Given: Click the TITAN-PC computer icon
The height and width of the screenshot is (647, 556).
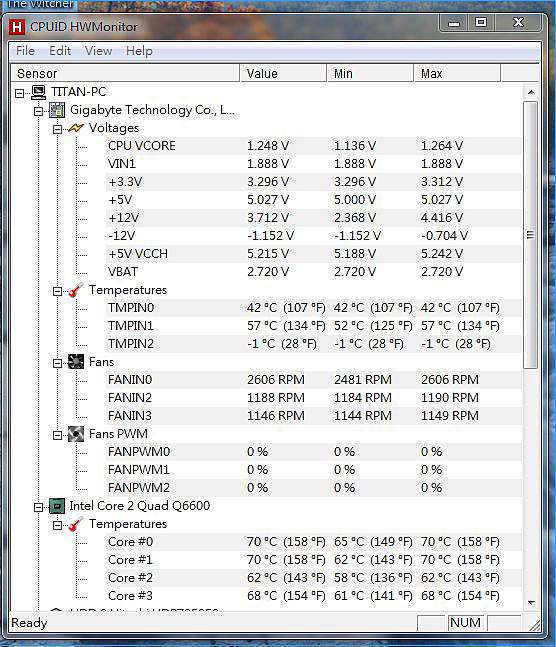Looking at the screenshot, I should [38, 92].
